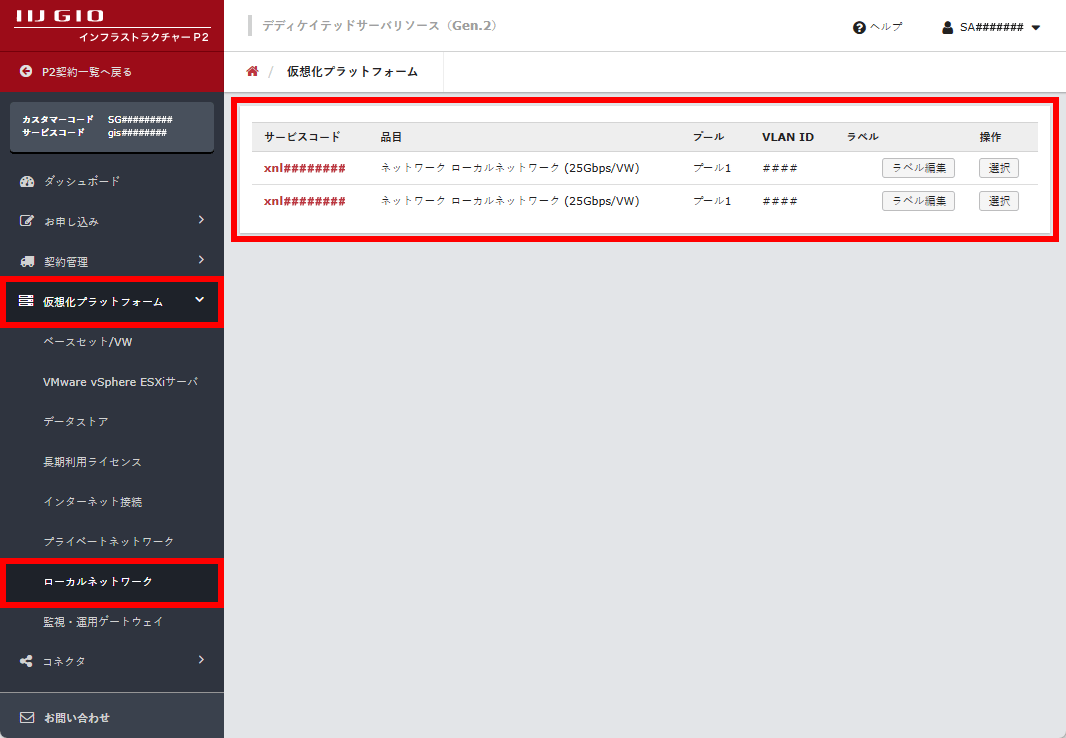Select プライベートネットワーク in the sidebar
Screen dimensions: 1066x738
coord(109,541)
